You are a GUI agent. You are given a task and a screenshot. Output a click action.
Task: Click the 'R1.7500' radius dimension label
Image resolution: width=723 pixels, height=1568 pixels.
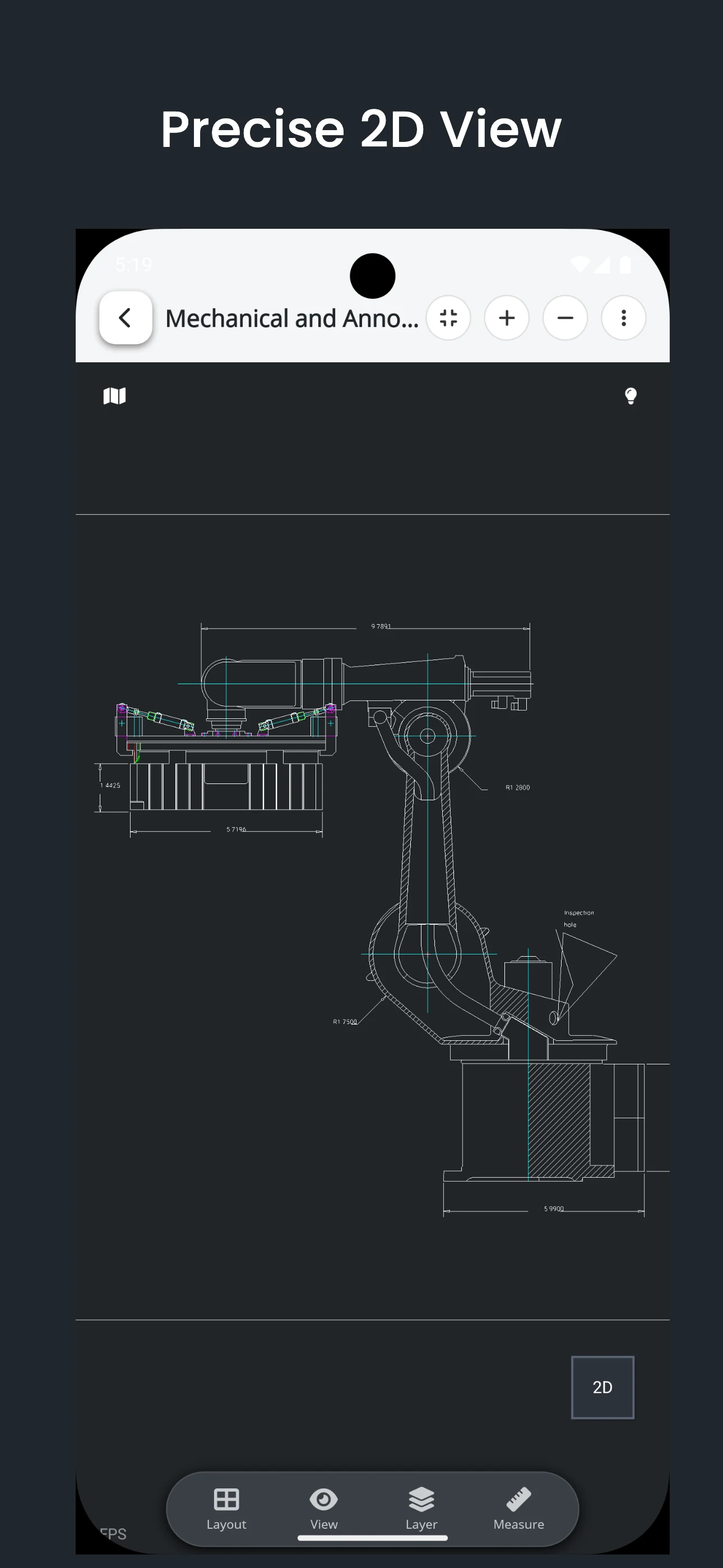click(345, 1021)
